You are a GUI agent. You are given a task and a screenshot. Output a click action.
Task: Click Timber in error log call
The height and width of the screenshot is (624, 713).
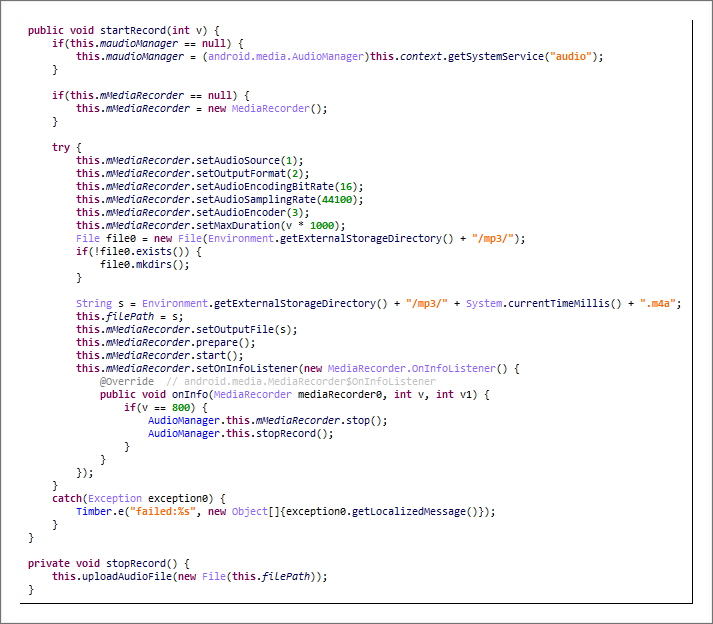(94, 512)
